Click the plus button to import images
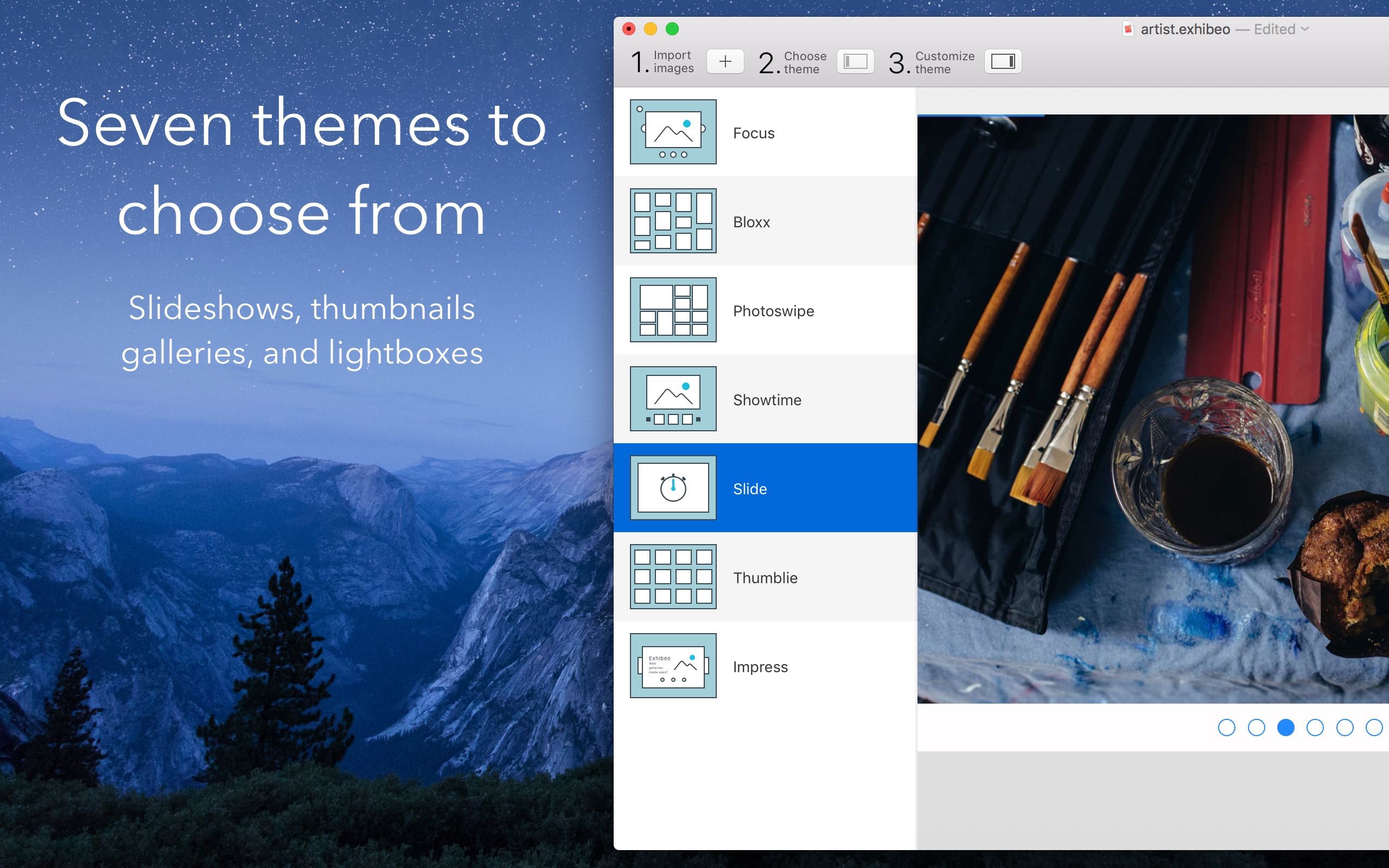Screen dimensions: 1389x868 coord(725,61)
